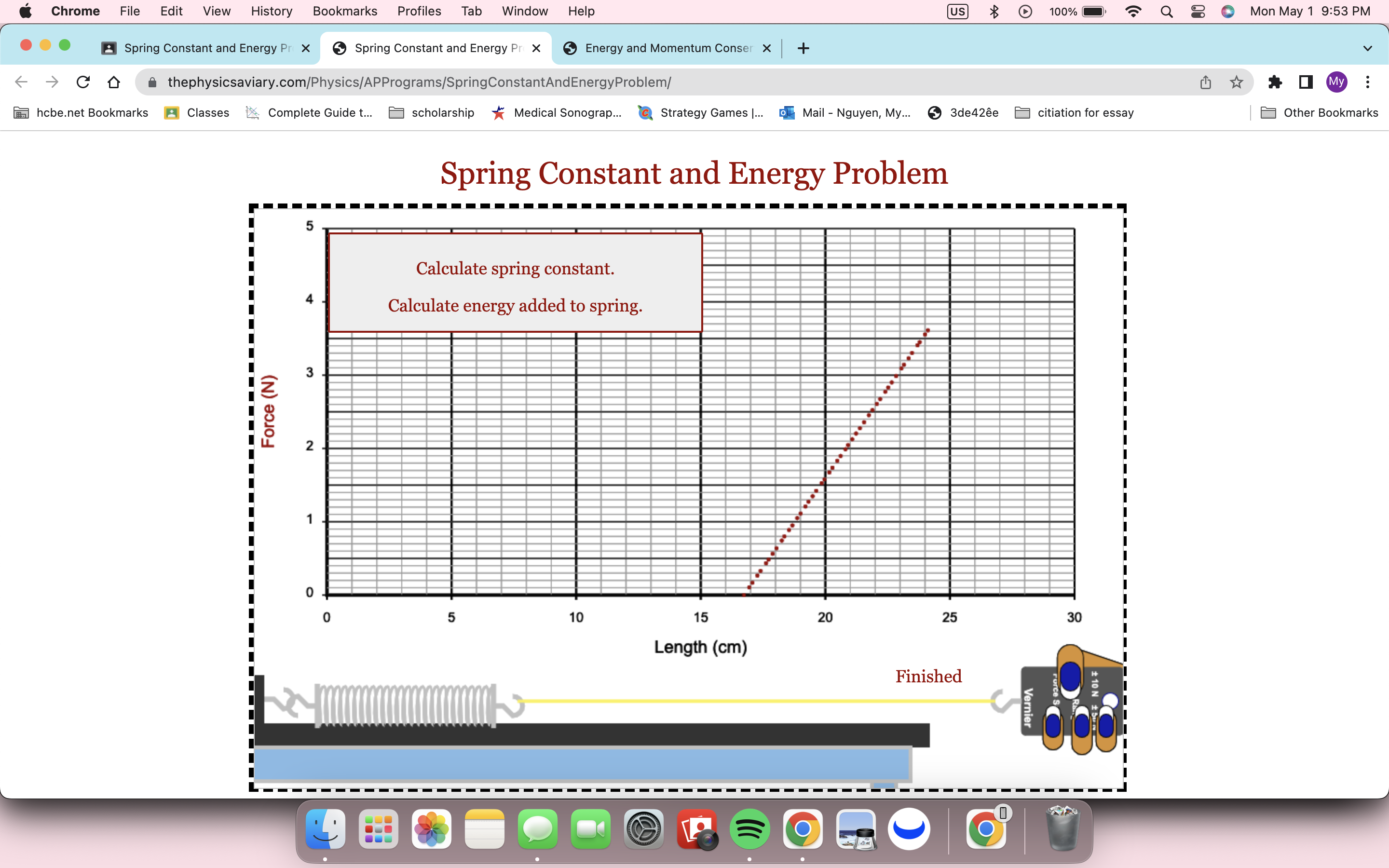Click the home icon in toolbar

tap(114, 82)
